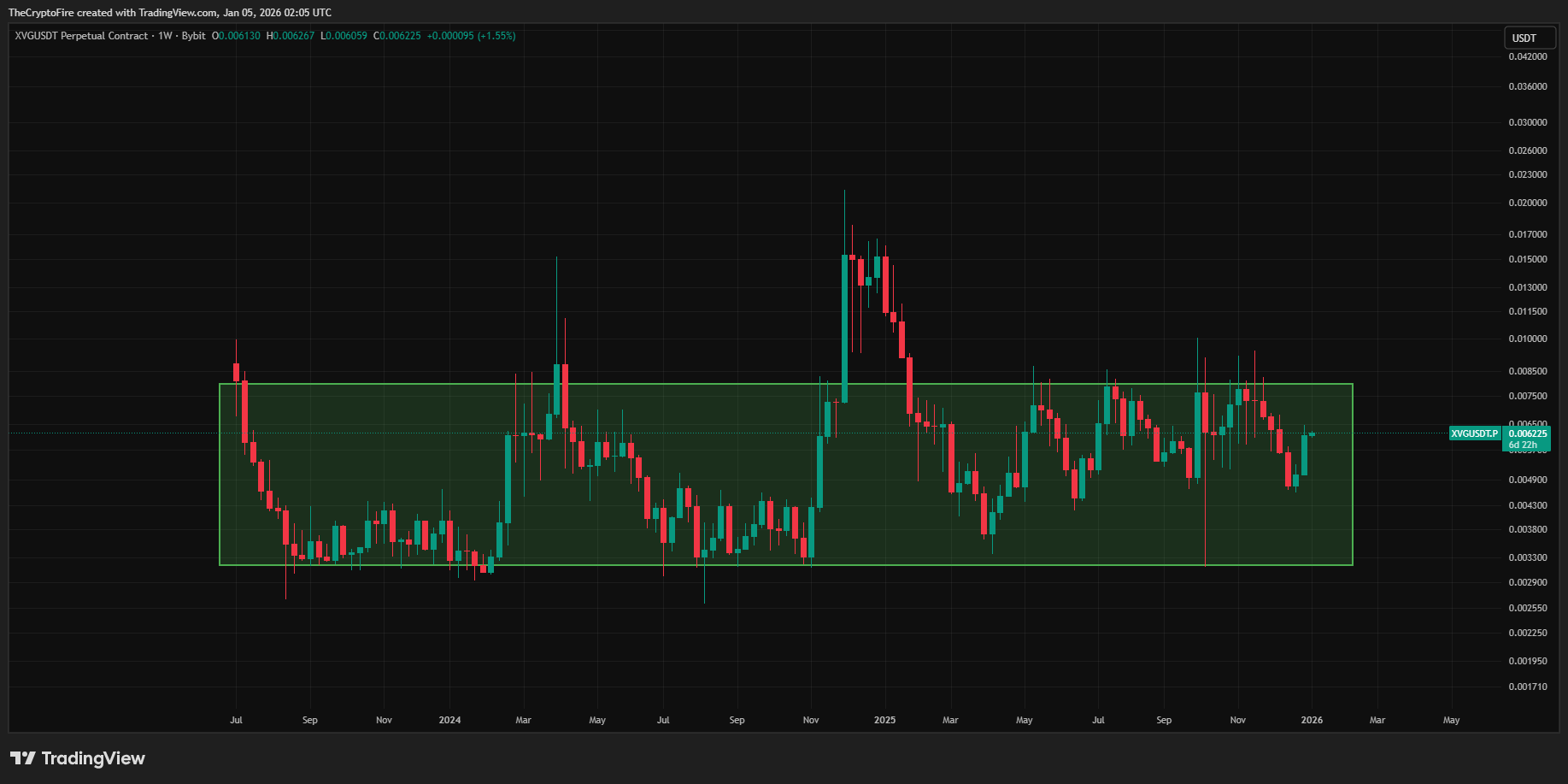Select the Nov label on the time axis
Image resolution: width=1568 pixels, height=784 pixels.
click(810, 720)
